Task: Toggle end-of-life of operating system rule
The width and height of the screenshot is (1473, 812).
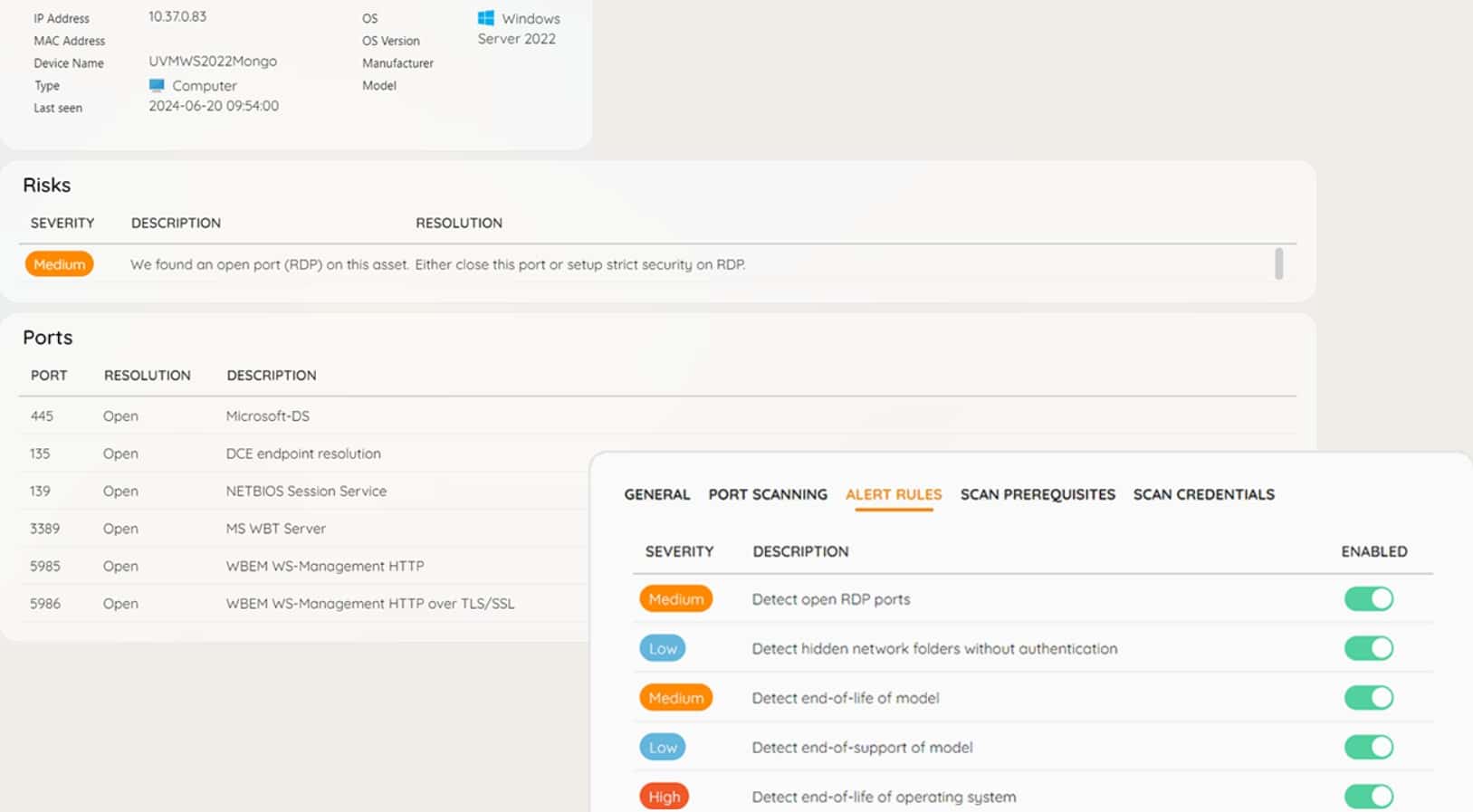Action: pos(1368,797)
